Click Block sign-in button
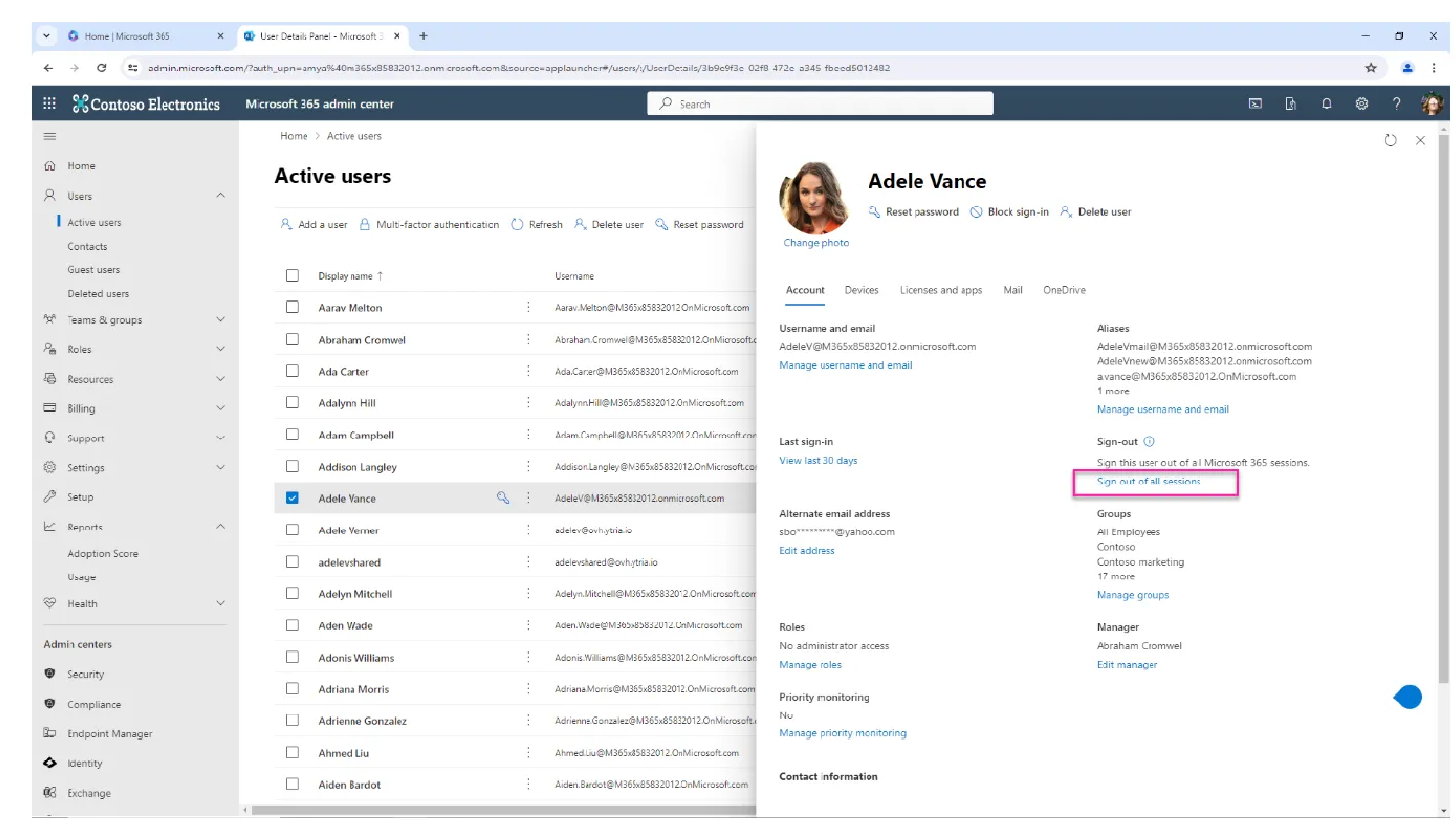Screen dimensions: 1456x829 click(1010, 212)
